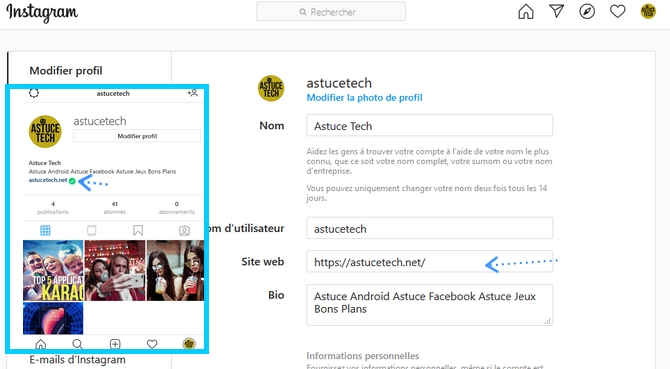
Task: Select tagged photos tab icon
Action: [184, 231]
